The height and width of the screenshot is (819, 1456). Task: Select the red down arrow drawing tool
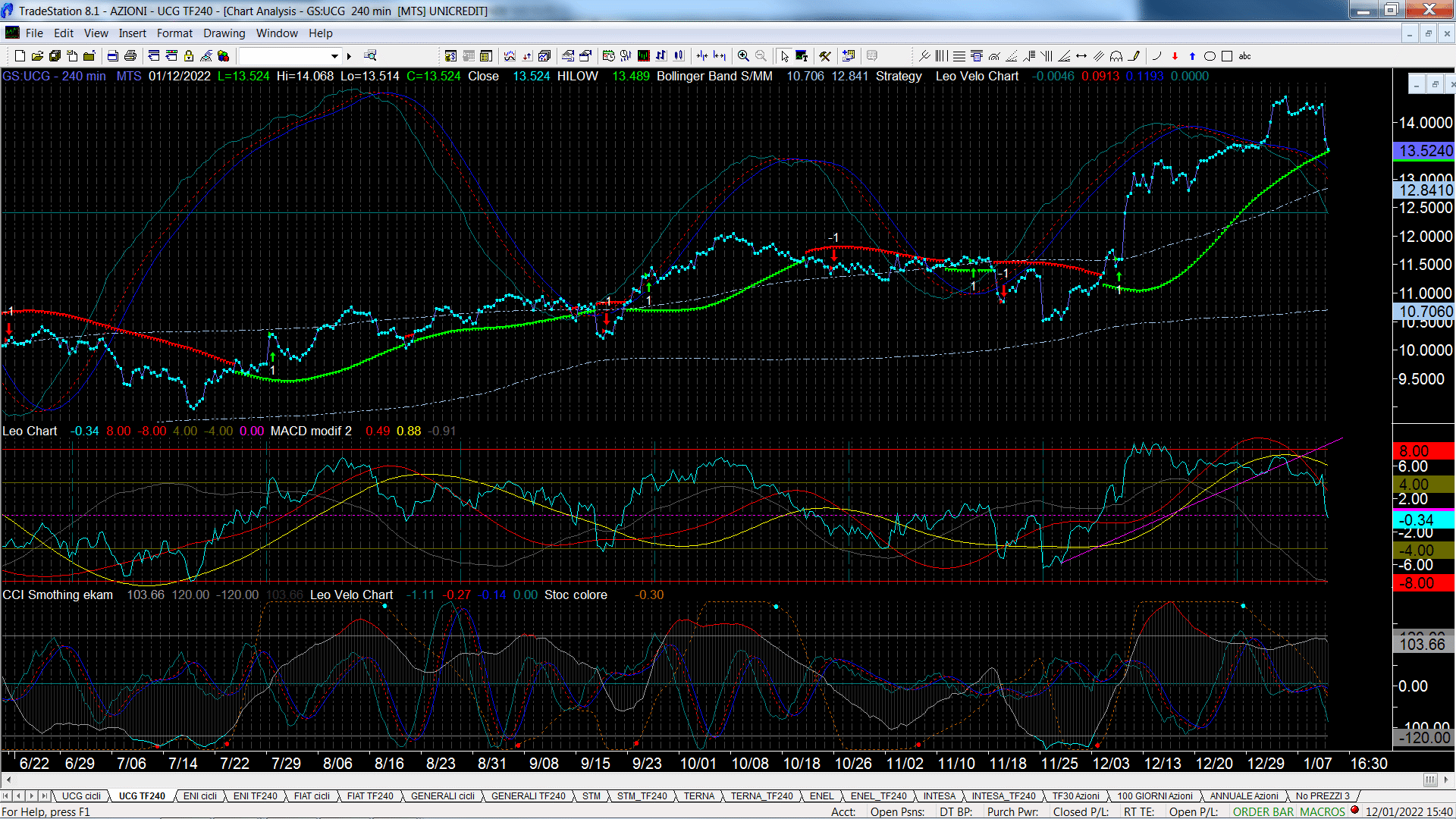(1175, 55)
